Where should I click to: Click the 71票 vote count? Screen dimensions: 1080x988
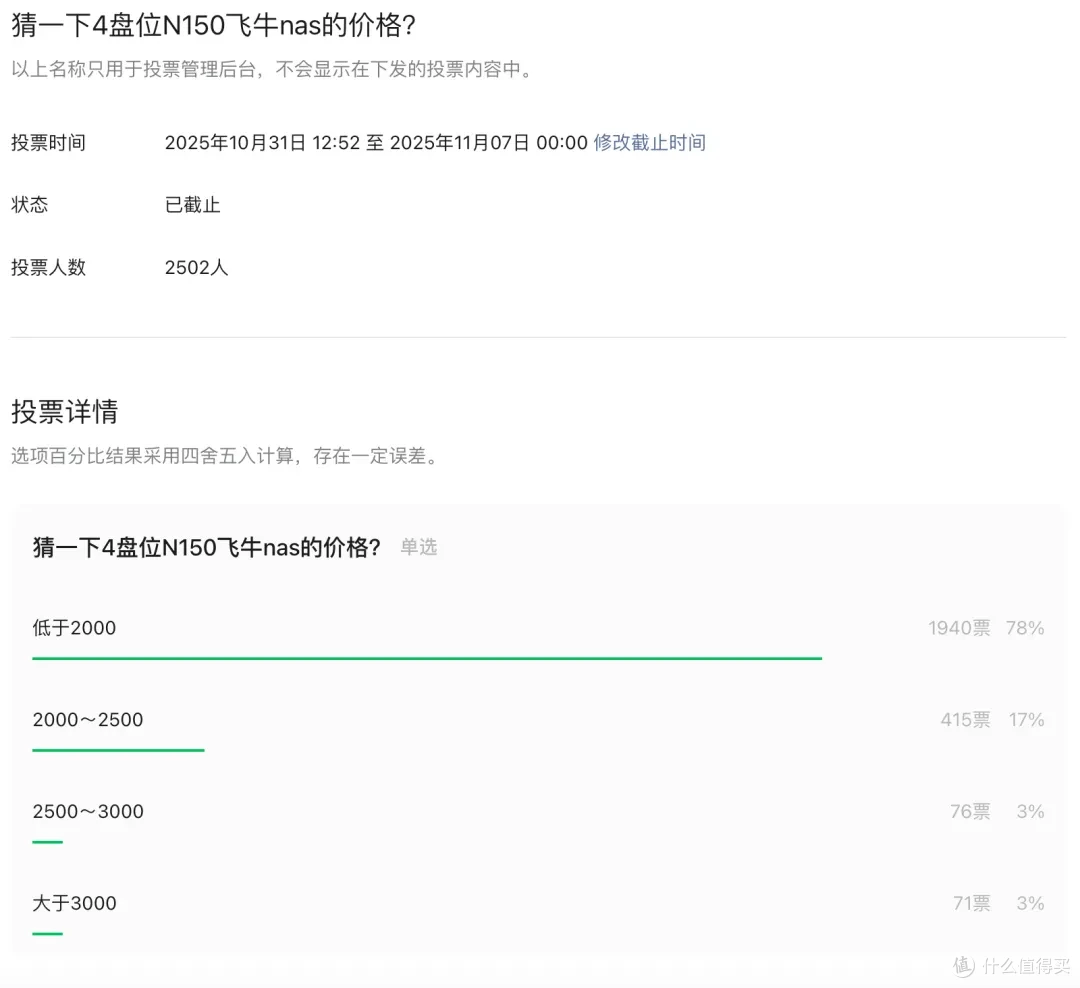point(972,903)
